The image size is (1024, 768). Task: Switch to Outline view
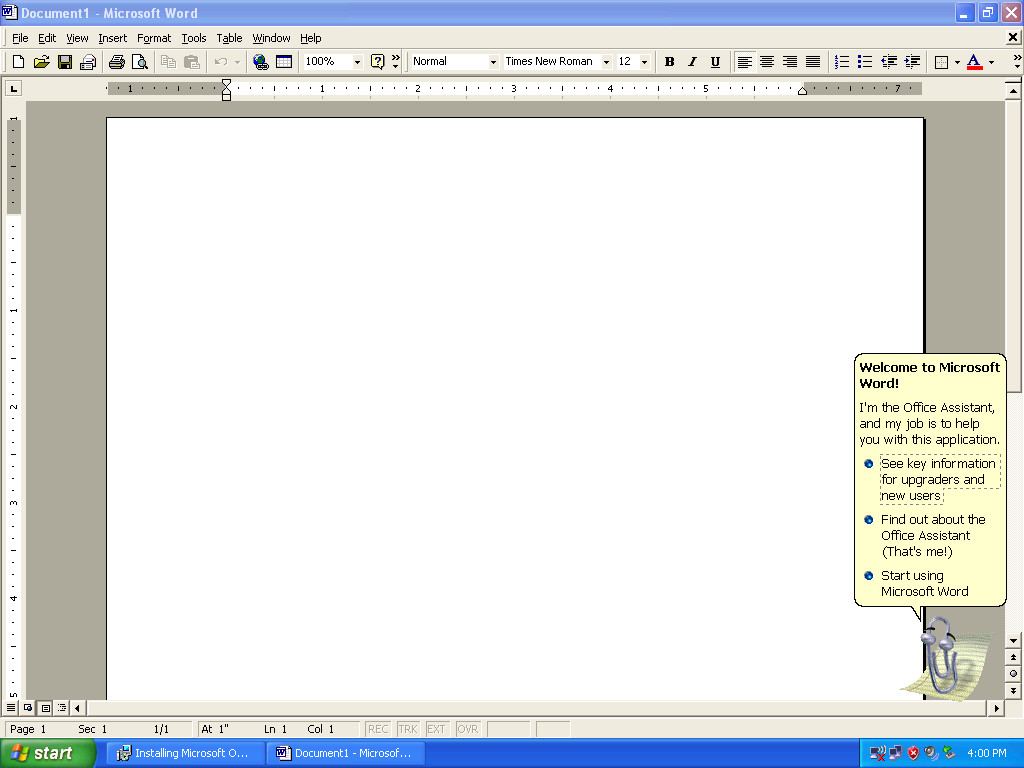point(62,707)
